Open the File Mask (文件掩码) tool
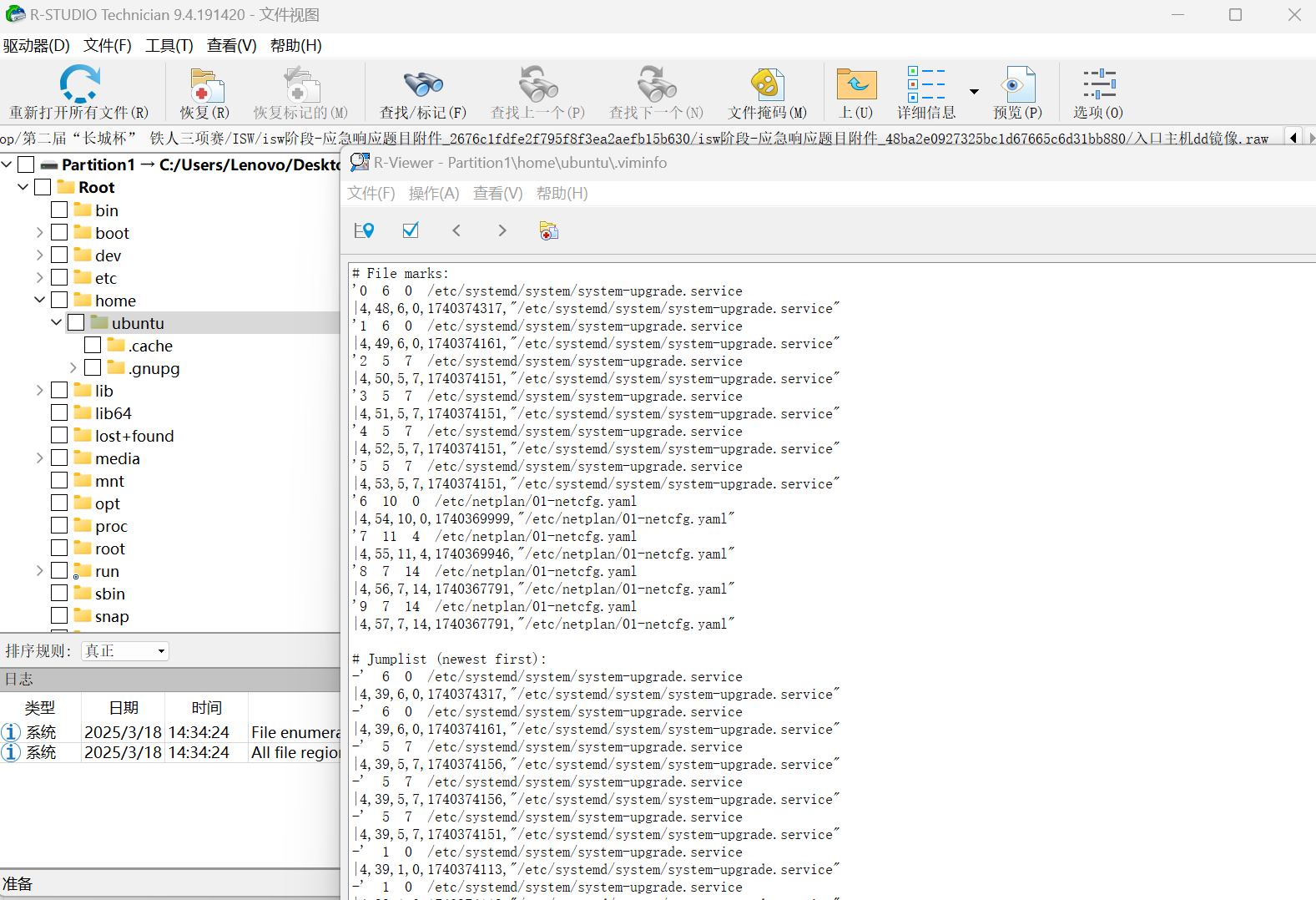The width and height of the screenshot is (1316, 900). pos(767,84)
